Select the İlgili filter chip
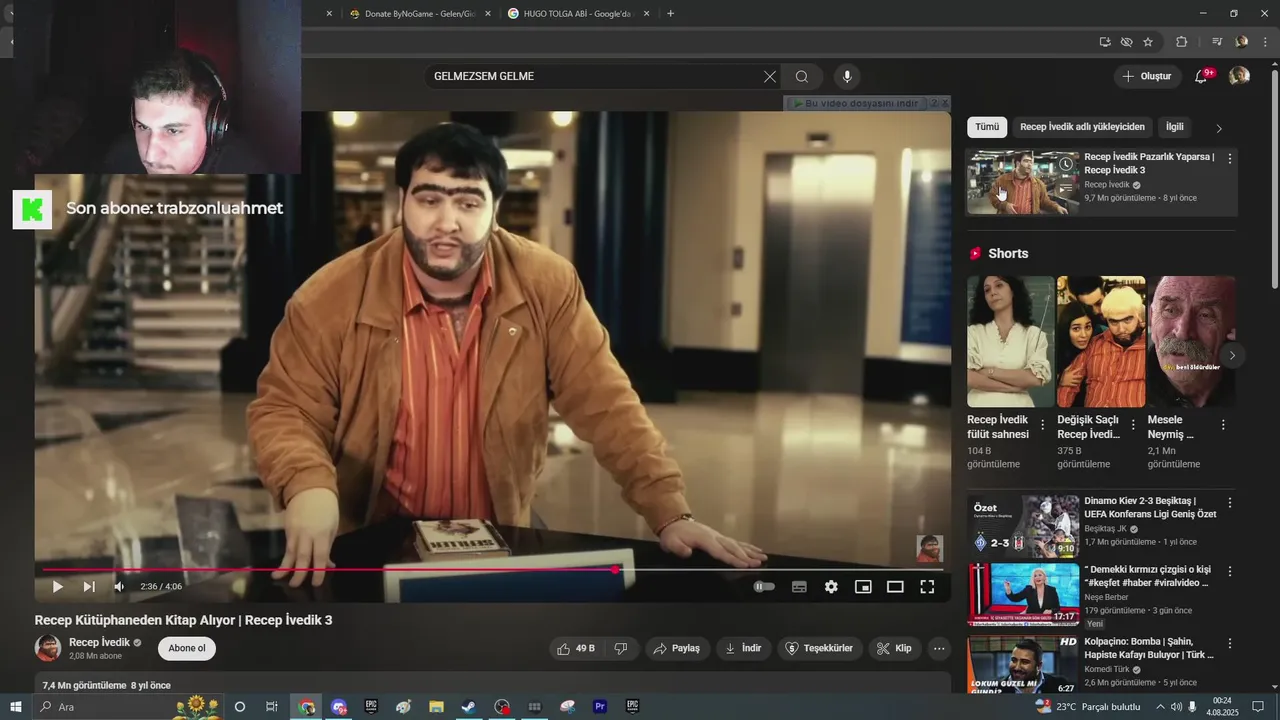The image size is (1280, 720). click(x=1174, y=127)
